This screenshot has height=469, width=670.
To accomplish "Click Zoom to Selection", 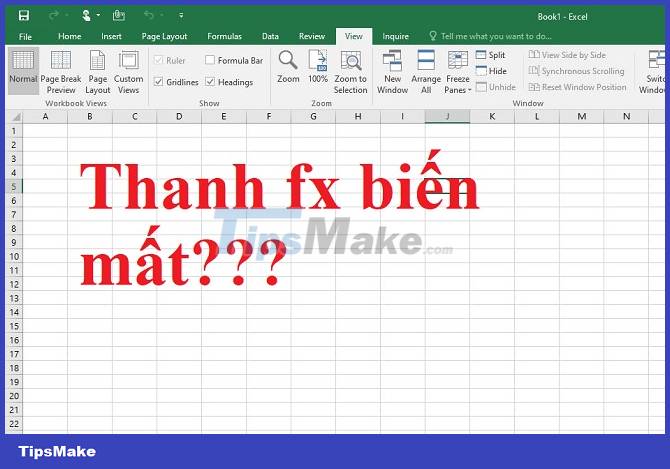I will (x=351, y=71).
